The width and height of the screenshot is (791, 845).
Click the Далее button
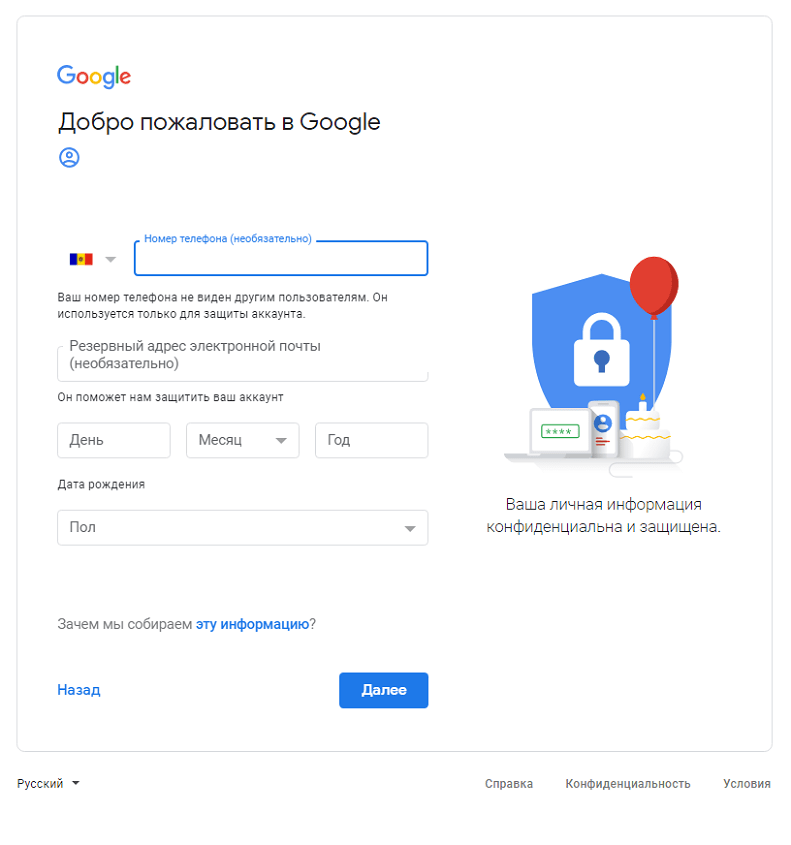pos(383,690)
